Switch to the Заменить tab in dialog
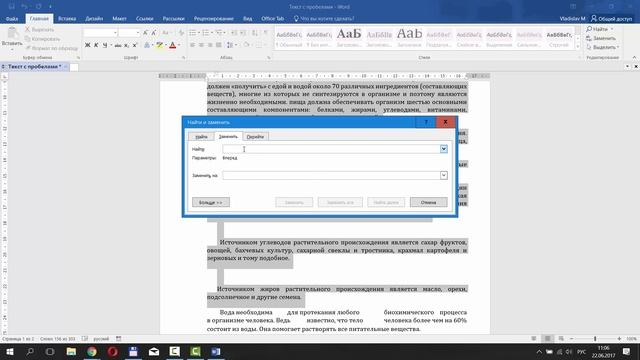Screen dimensions: 640x360 pos(228,136)
